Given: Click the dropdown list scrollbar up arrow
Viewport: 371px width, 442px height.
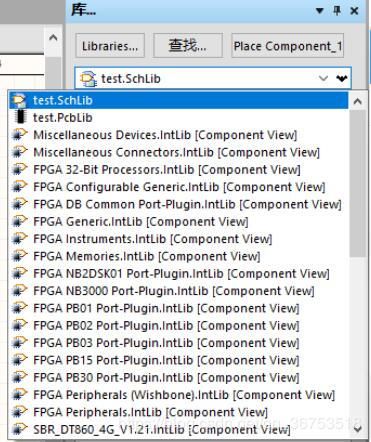Looking at the screenshot, I should coord(358,101).
